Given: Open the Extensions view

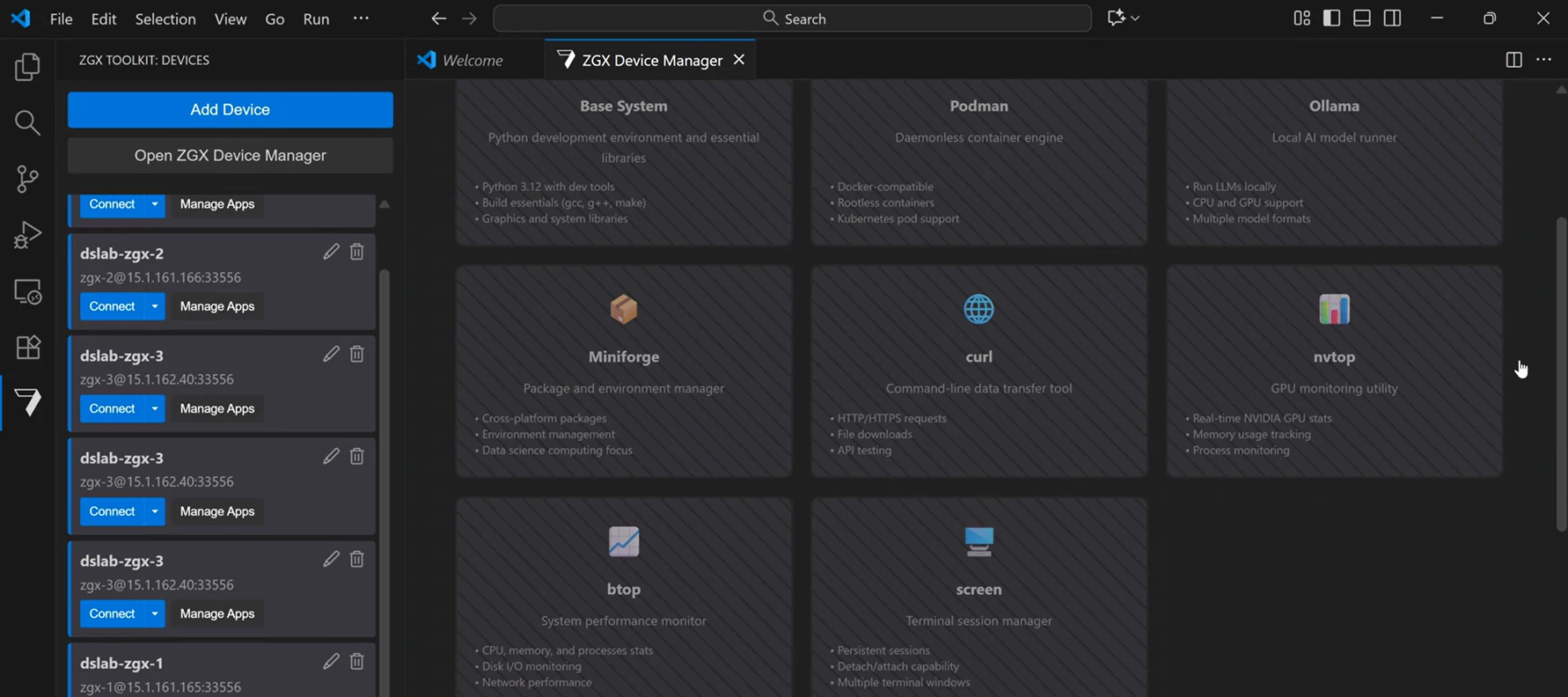Looking at the screenshot, I should (x=27, y=348).
